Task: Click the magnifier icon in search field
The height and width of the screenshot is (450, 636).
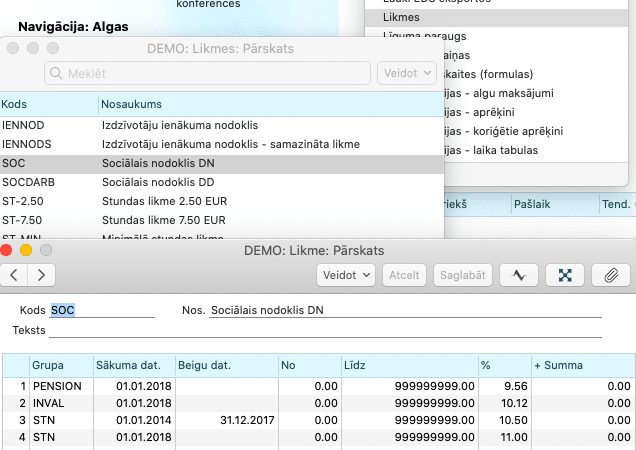Action: (x=57, y=73)
